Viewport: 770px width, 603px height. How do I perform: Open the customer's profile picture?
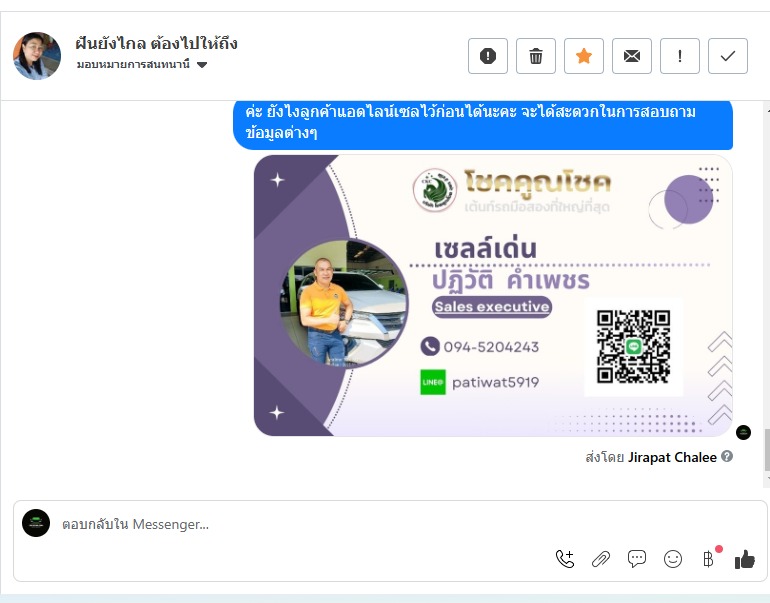click(37, 56)
